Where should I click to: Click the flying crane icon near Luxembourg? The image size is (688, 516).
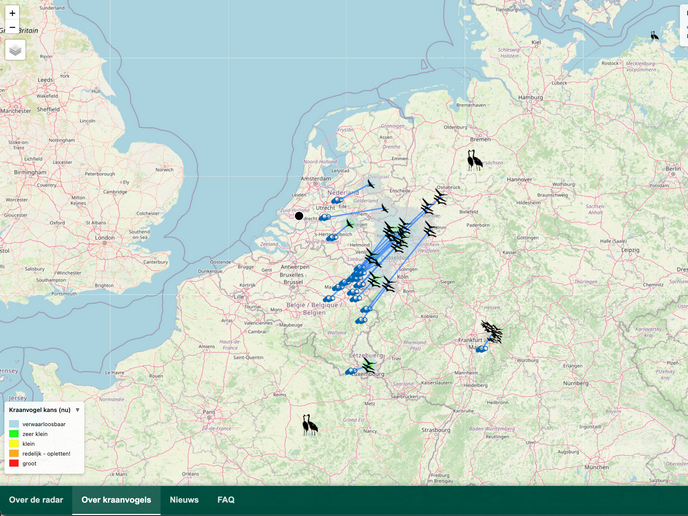(x=368, y=366)
